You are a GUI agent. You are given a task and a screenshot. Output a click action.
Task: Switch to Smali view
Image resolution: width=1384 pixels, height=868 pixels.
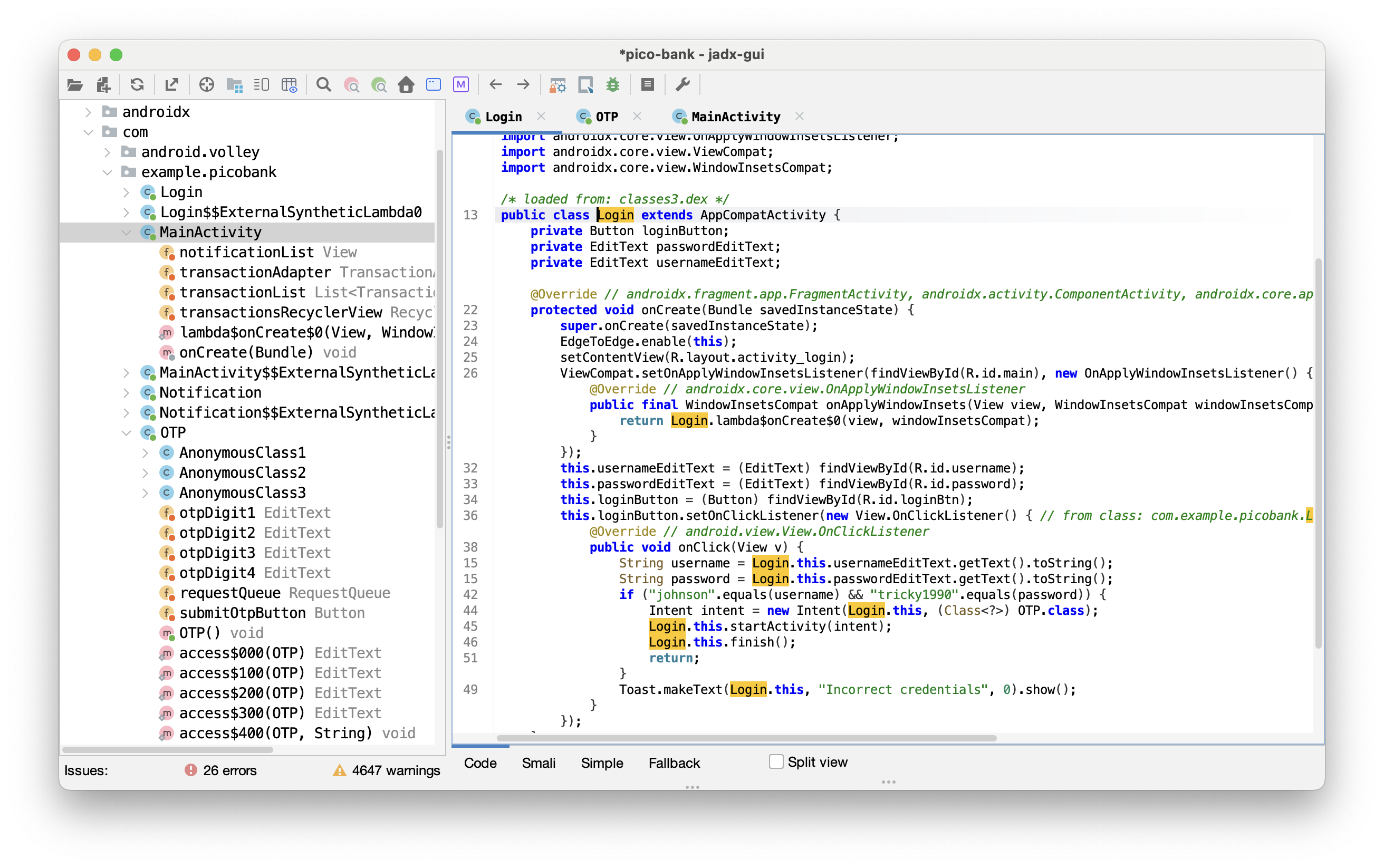point(538,763)
